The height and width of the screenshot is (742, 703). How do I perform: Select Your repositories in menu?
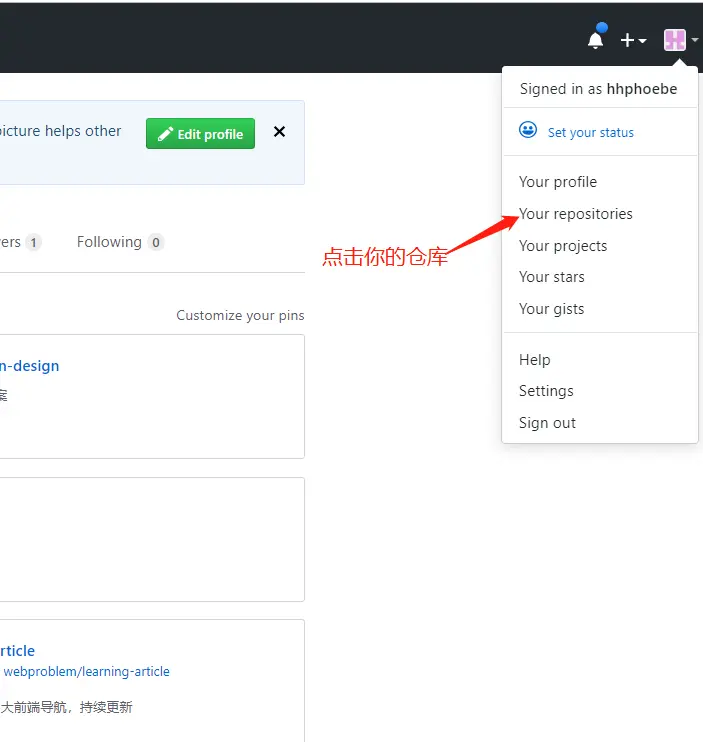[x=576, y=214]
